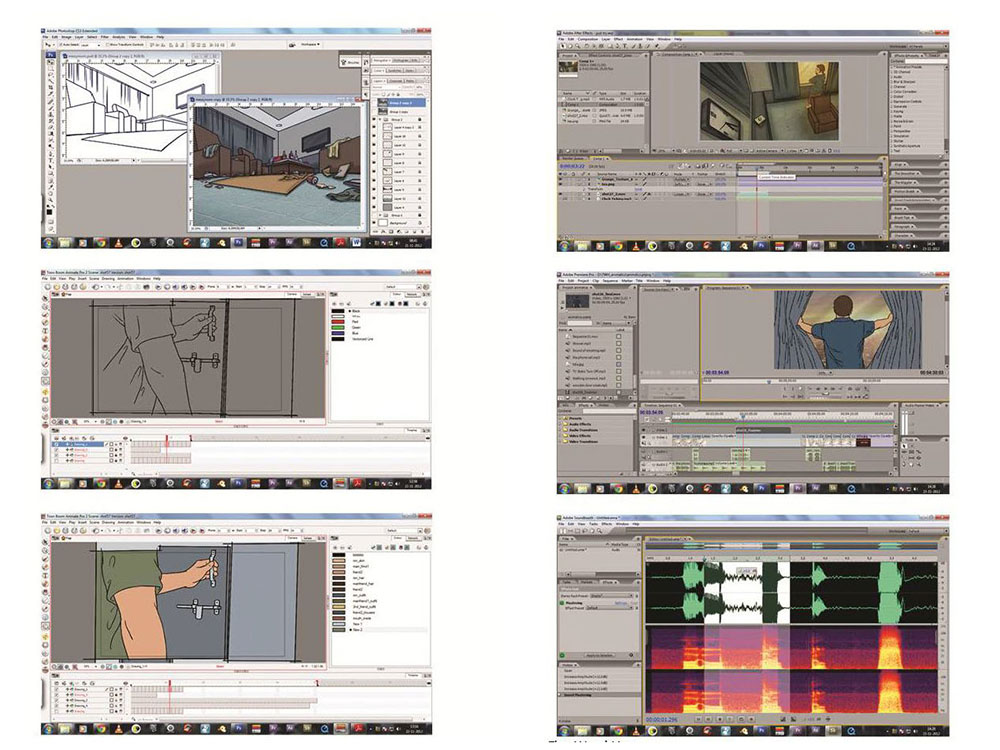Viewport: 1000px width, 750px height.
Task: Open the Filter menu in Photoshop
Action: click(105, 37)
